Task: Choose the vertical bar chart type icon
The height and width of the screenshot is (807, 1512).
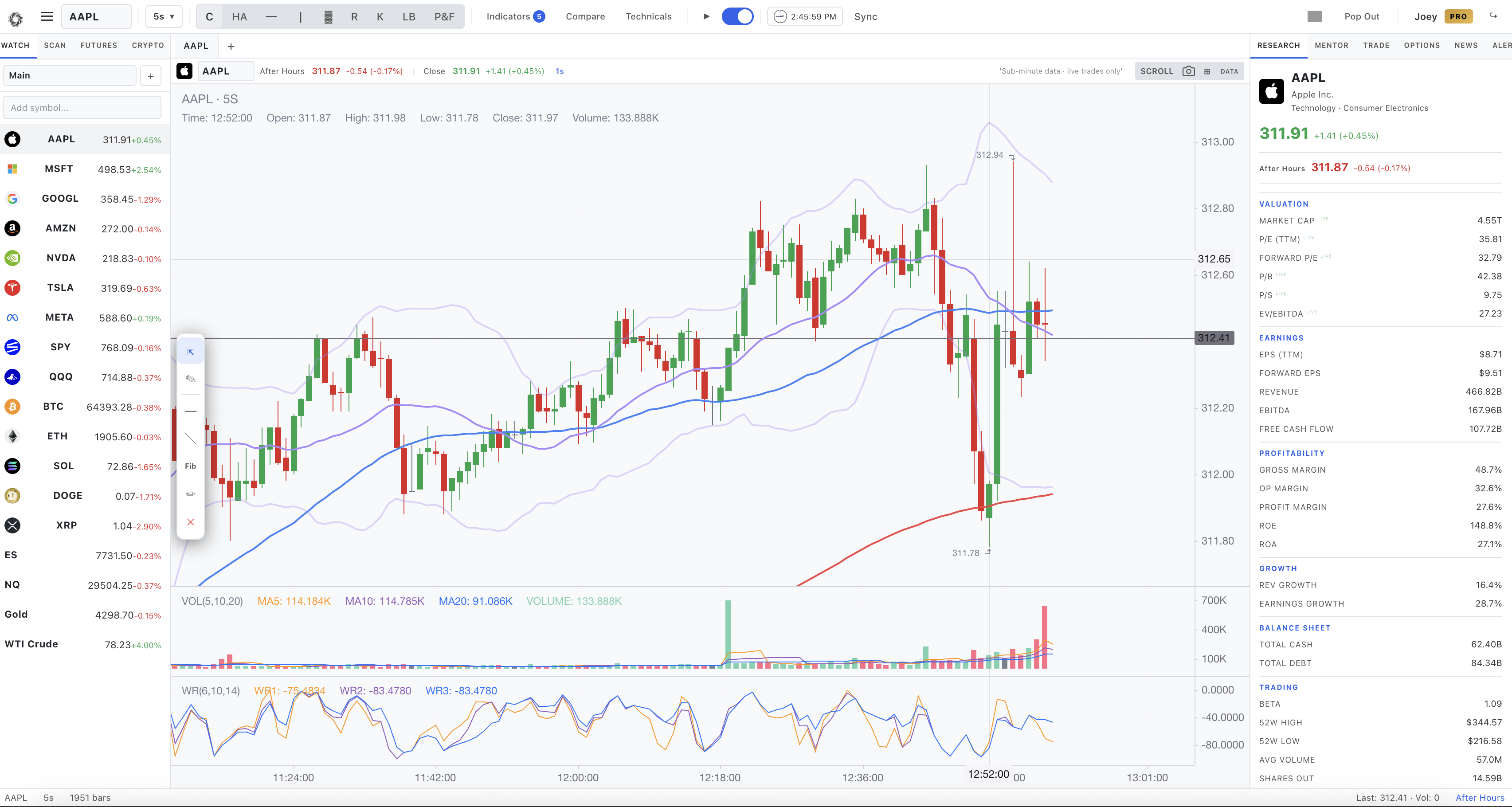Action: point(300,16)
